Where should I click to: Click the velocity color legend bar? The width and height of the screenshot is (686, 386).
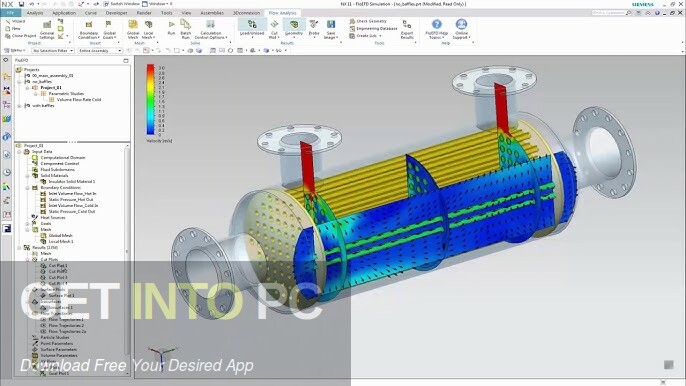[150, 99]
